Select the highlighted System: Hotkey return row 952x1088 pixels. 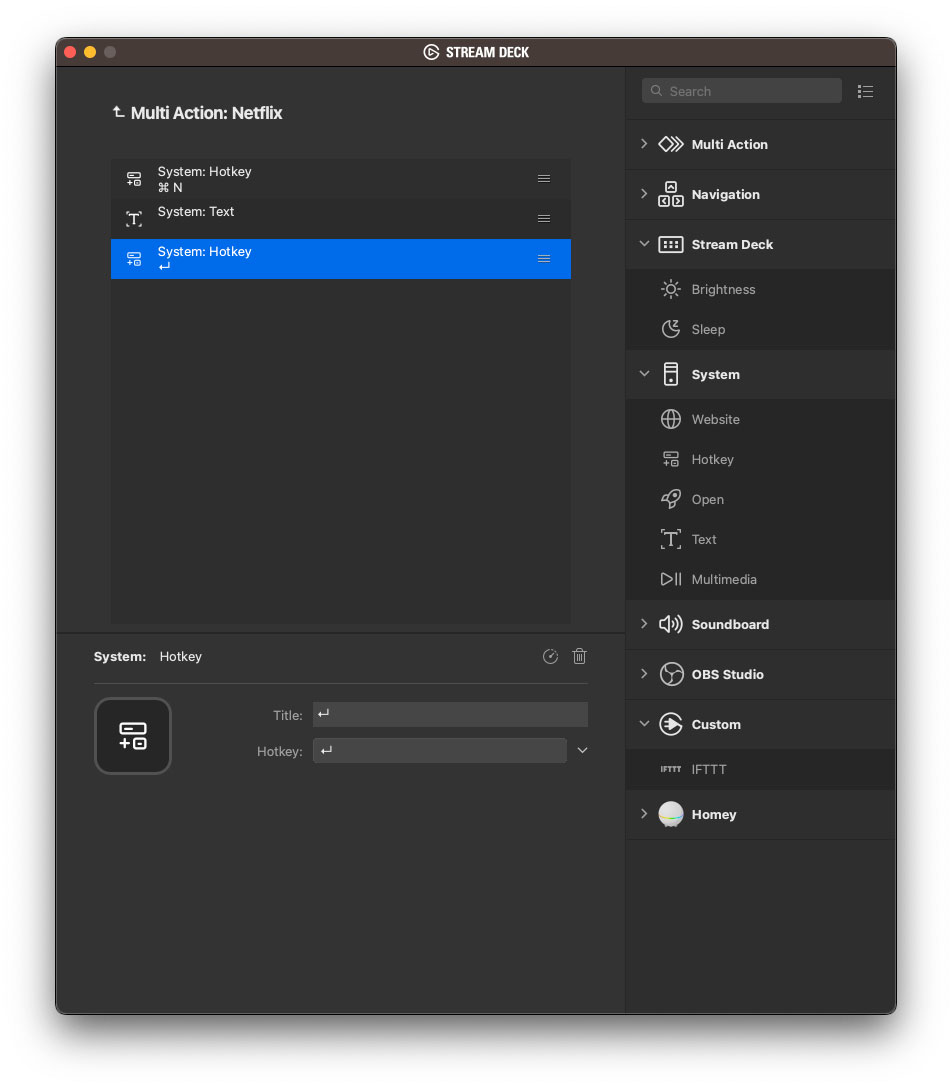click(x=341, y=259)
